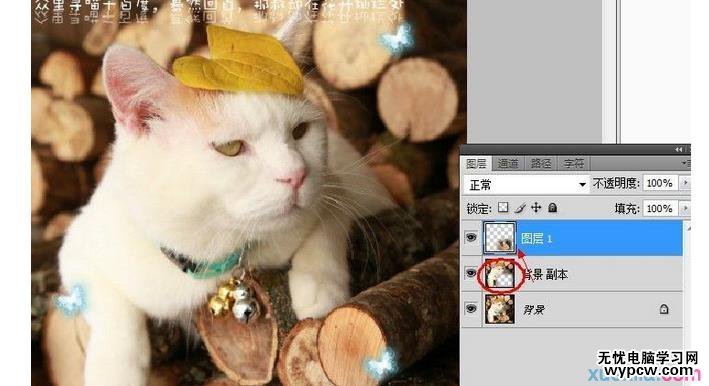Collapse the panel with double-arrow icon
The image size is (709, 386).
pyautogui.click(x=679, y=150)
